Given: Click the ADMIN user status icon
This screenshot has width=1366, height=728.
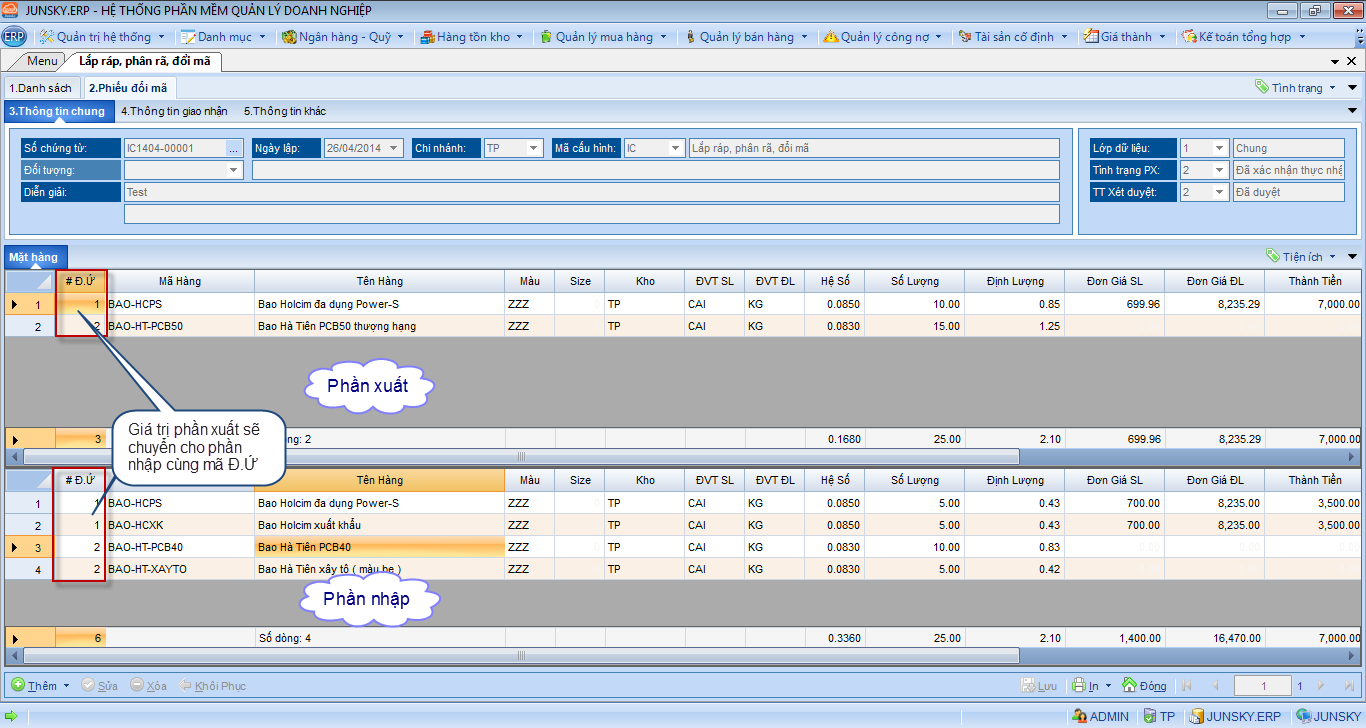Looking at the screenshot, I should [x=1079, y=716].
